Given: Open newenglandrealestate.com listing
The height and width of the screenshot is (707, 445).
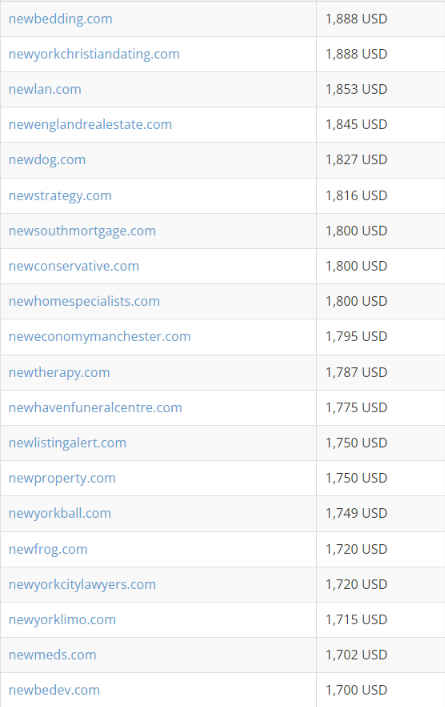Looking at the screenshot, I should click(90, 124).
